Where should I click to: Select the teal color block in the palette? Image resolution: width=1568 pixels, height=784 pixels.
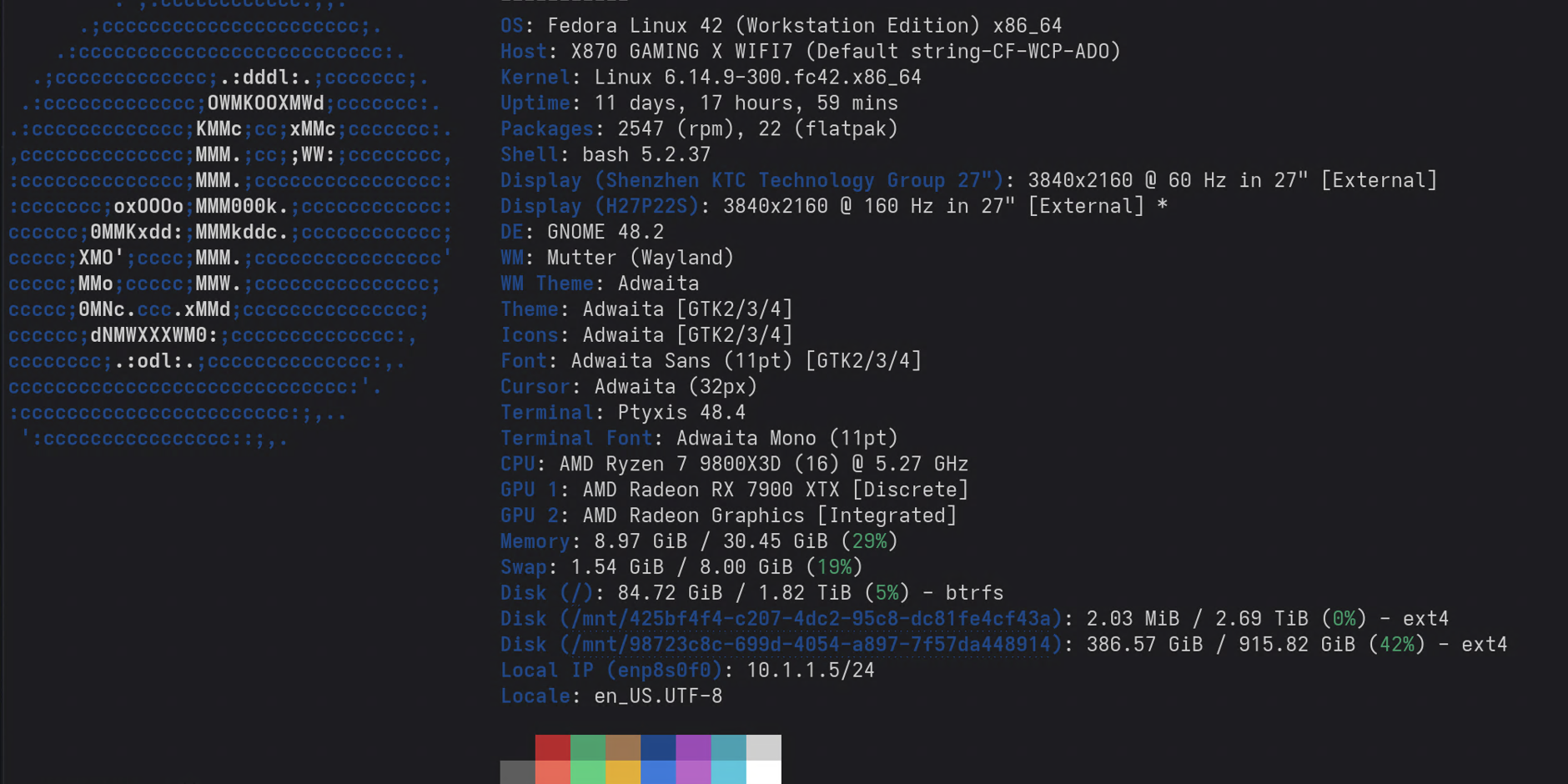coord(729,747)
